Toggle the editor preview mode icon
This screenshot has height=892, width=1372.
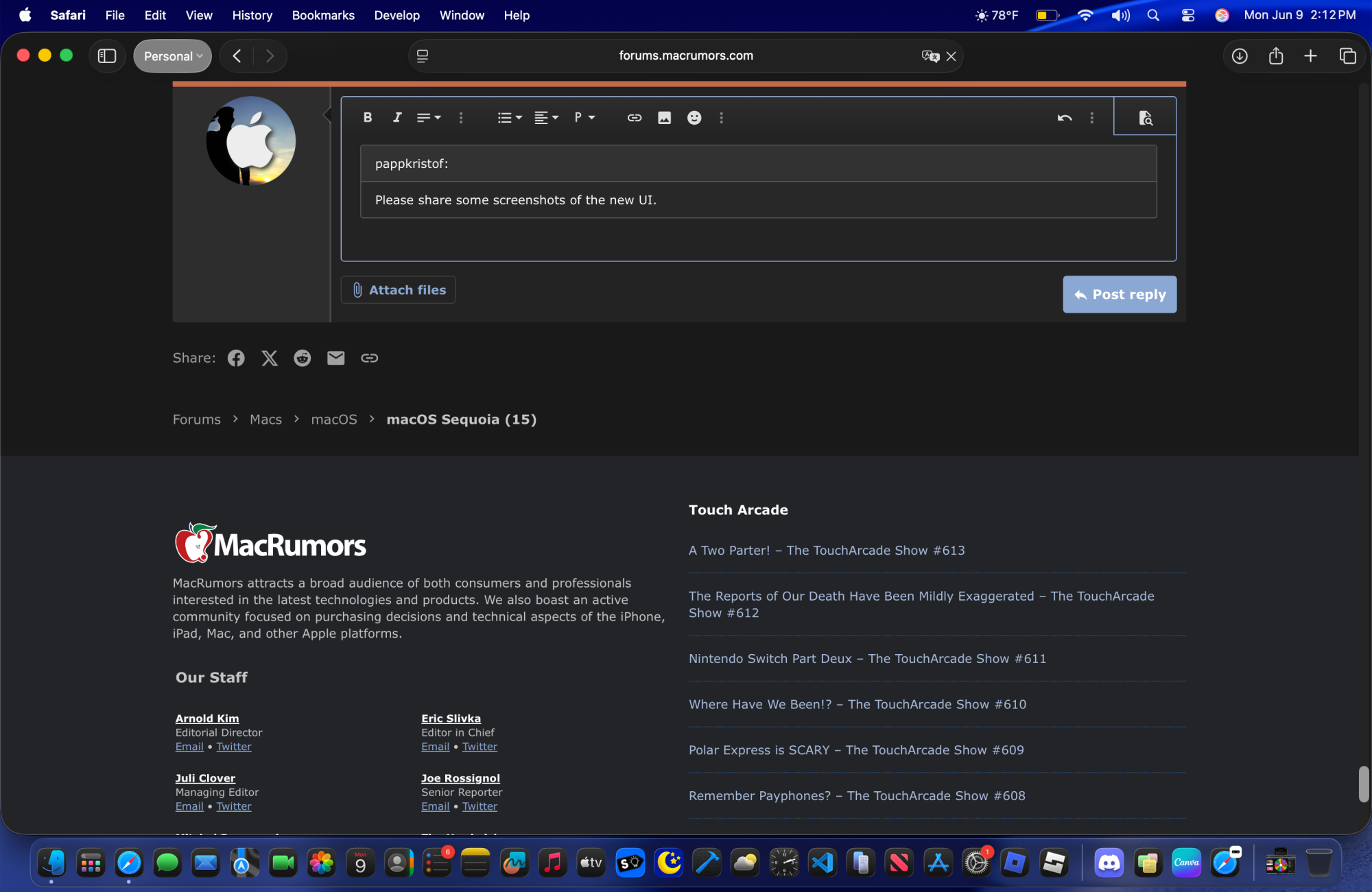[x=1145, y=117]
